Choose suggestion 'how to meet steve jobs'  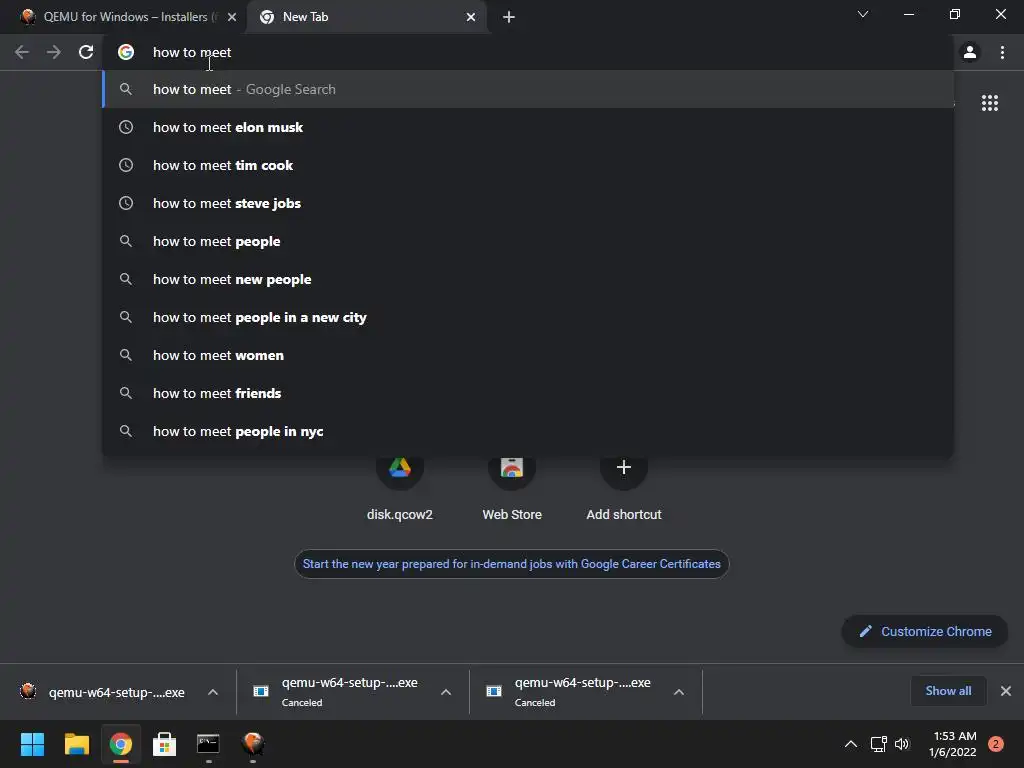pos(528,203)
